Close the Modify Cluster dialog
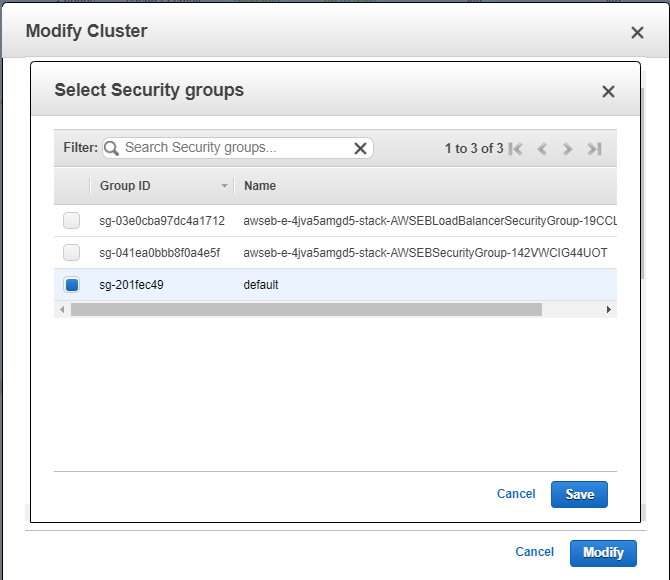 pos(637,32)
